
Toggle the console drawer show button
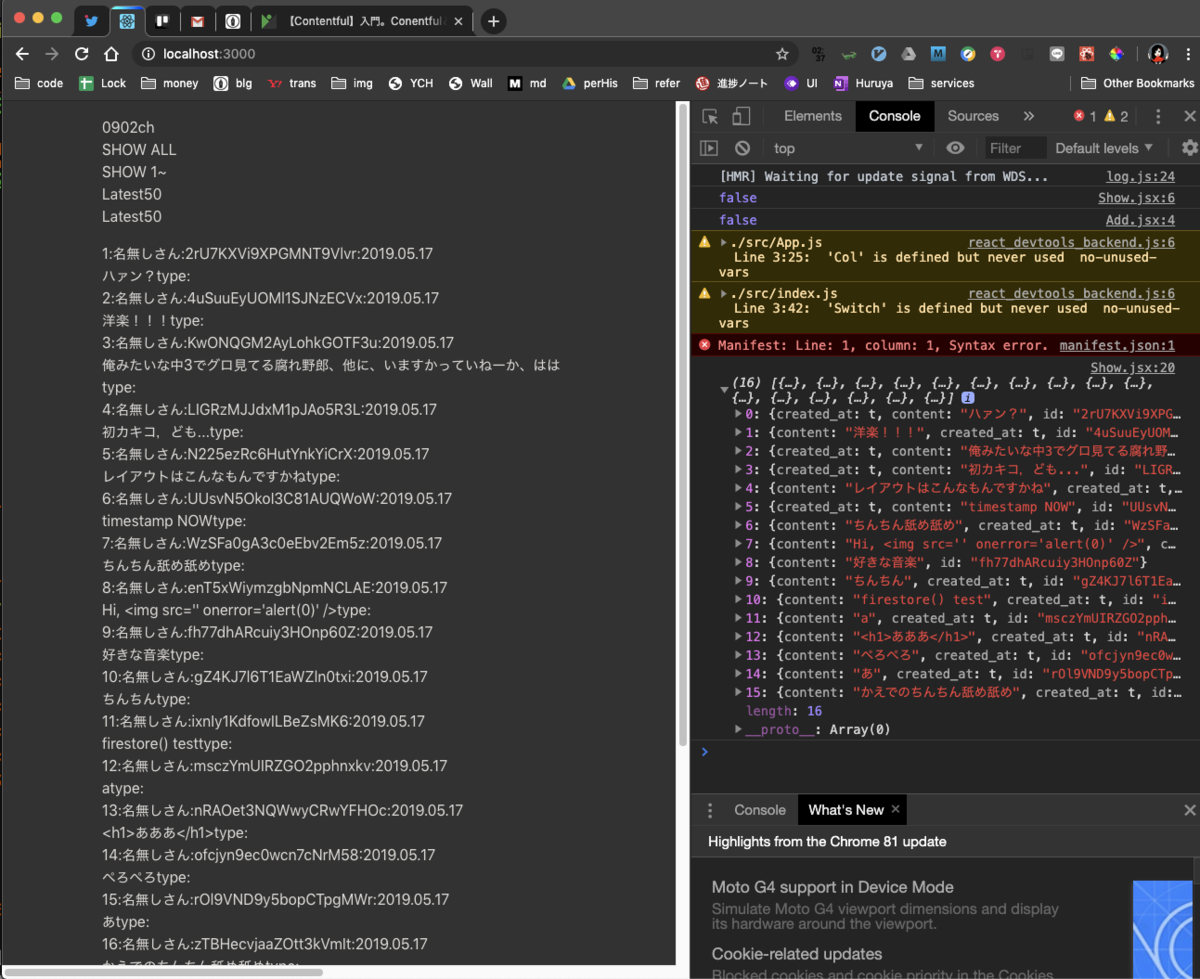pos(708,148)
